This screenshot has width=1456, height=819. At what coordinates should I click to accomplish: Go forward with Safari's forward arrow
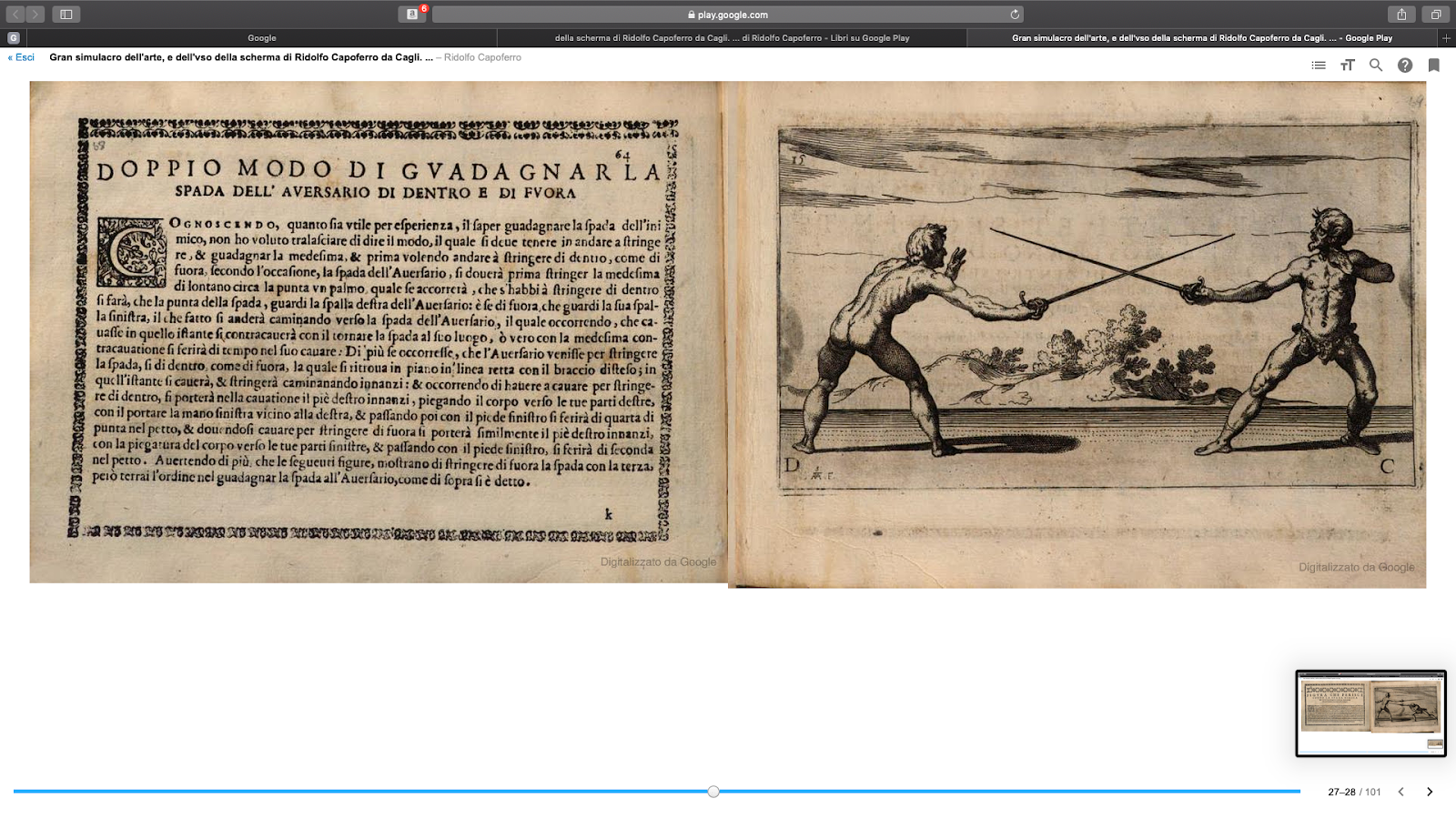point(35,15)
